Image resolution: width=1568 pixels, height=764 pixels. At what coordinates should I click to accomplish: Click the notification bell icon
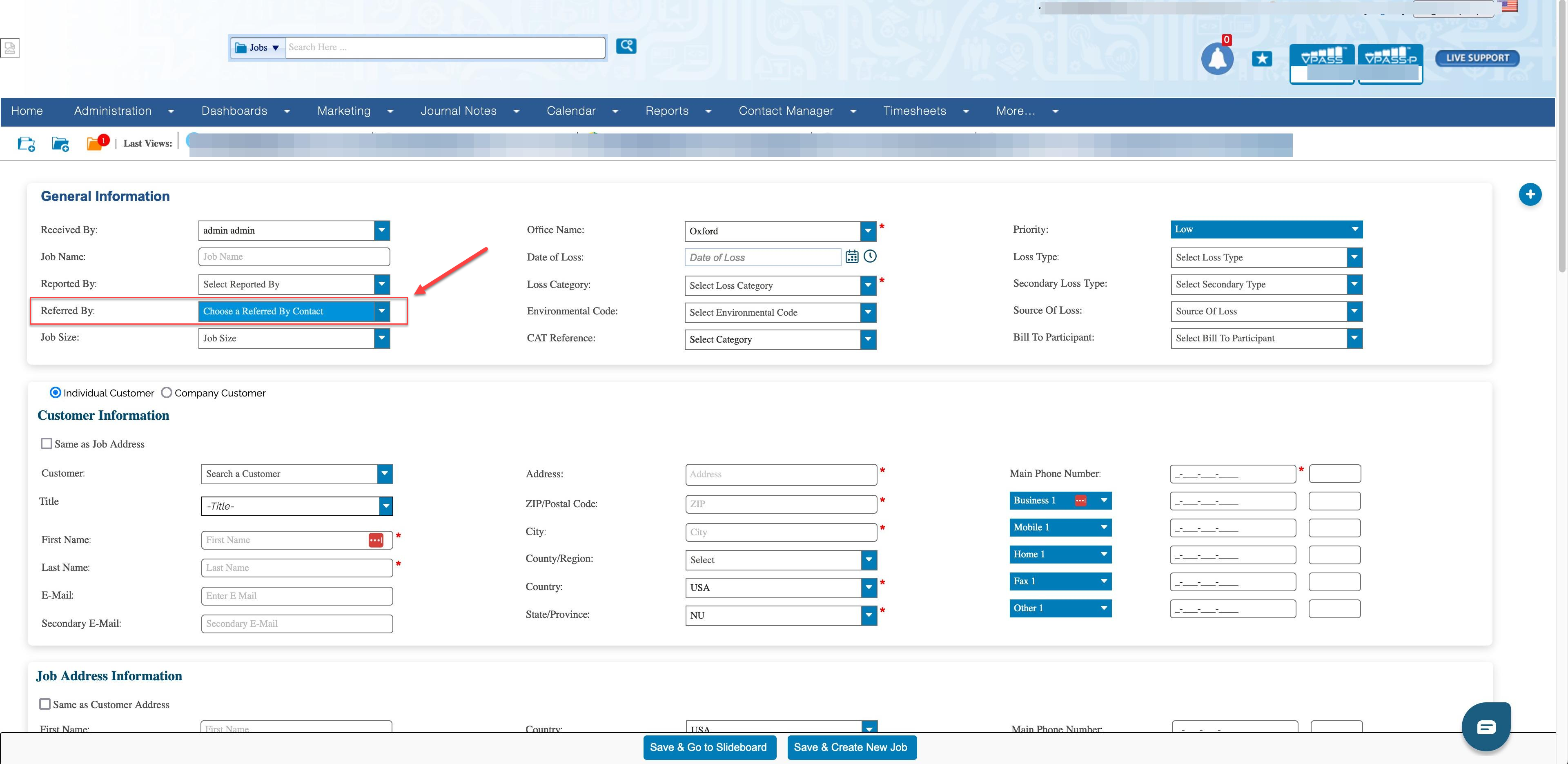pos(1217,59)
